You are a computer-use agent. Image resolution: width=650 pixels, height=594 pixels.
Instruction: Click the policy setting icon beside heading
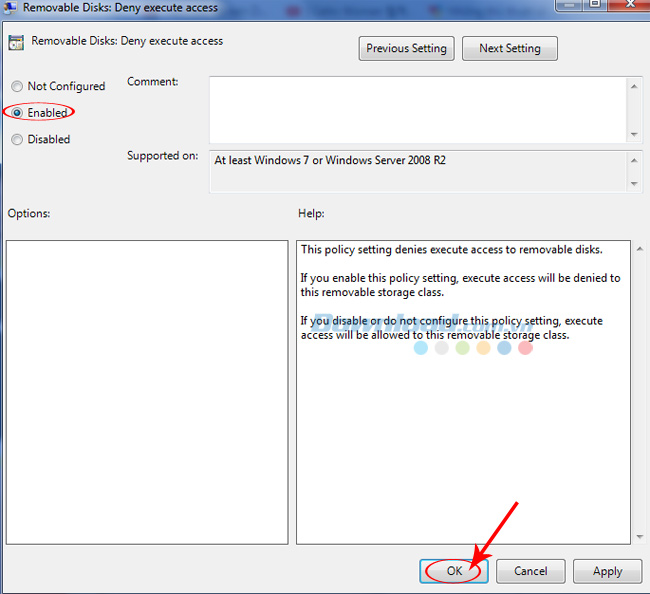click(16, 42)
